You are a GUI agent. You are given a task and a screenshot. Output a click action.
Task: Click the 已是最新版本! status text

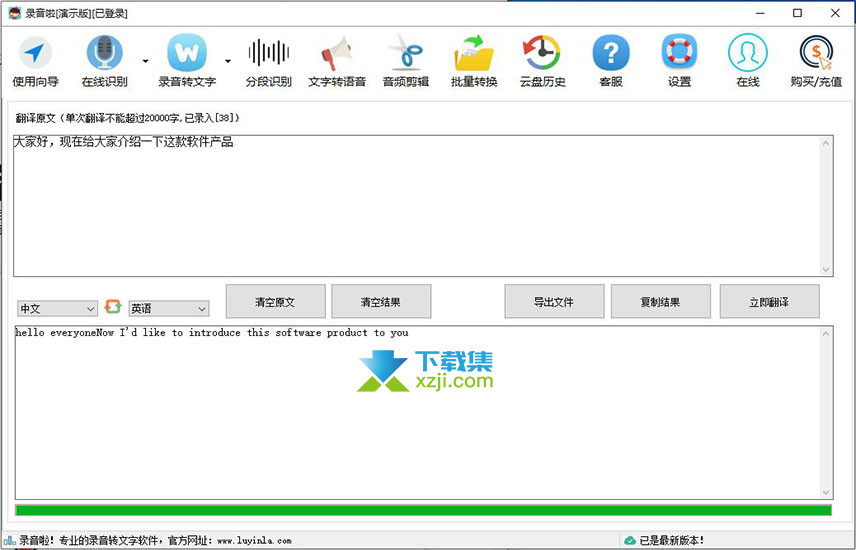point(671,541)
